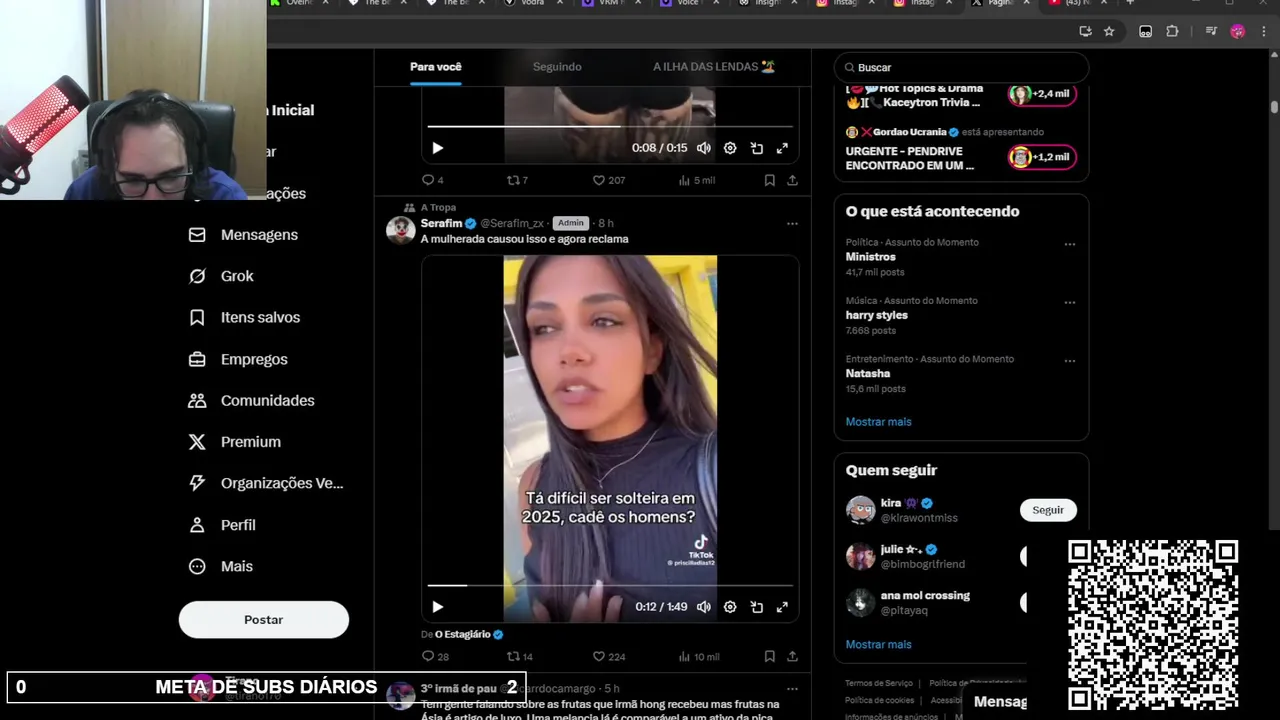Seek the 1:49 video progress bar
This screenshot has height=720, width=1280.
(610, 585)
